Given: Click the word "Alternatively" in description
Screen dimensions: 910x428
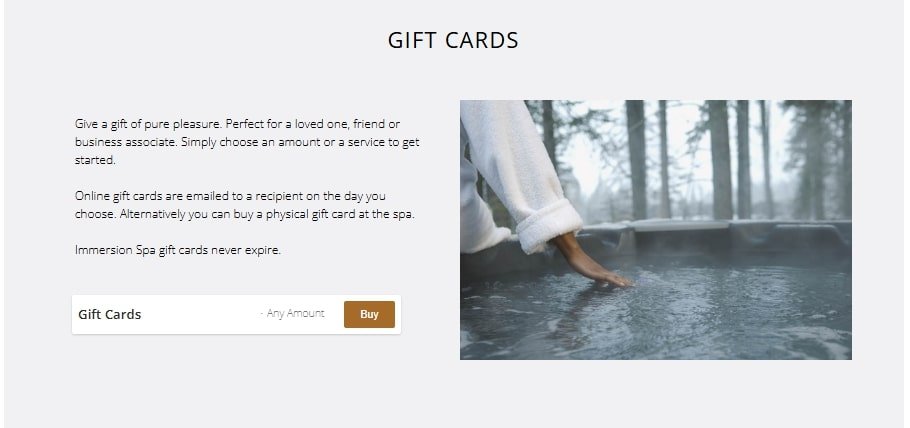Looking at the screenshot, I should tap(153, 214).
